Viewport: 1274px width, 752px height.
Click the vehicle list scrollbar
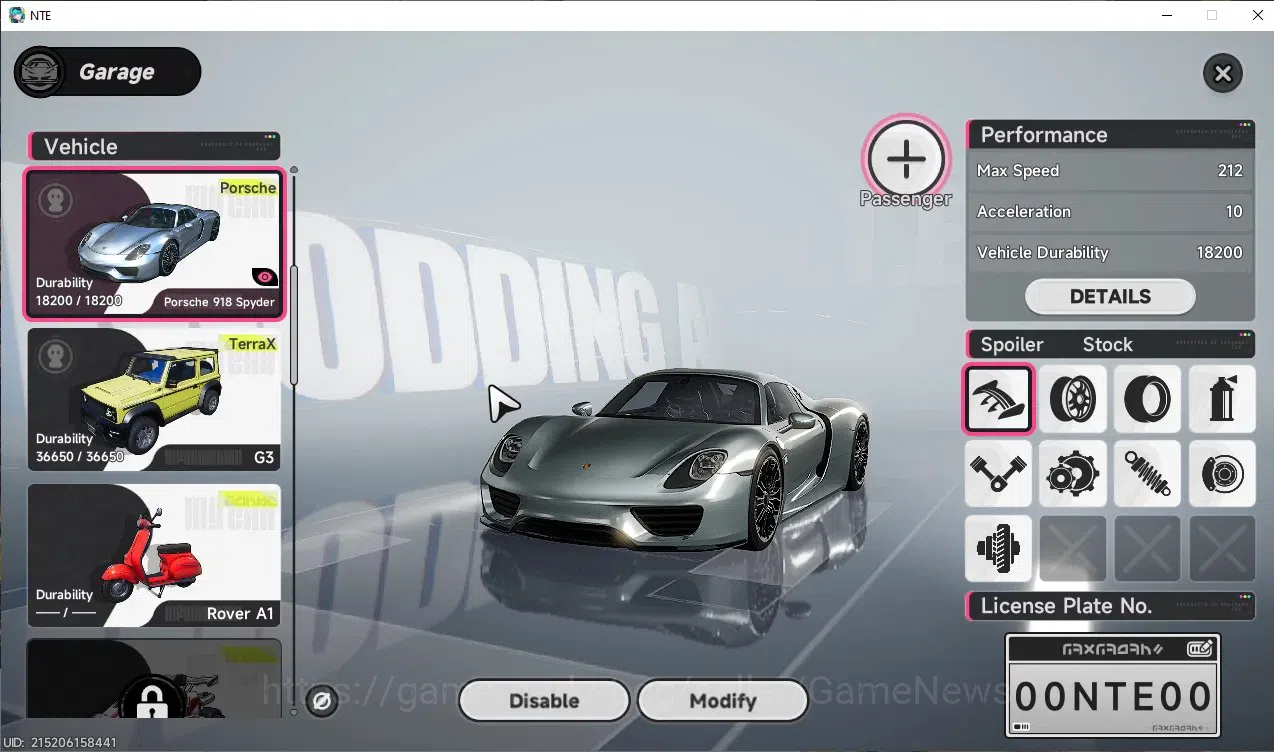pos(294,324)
